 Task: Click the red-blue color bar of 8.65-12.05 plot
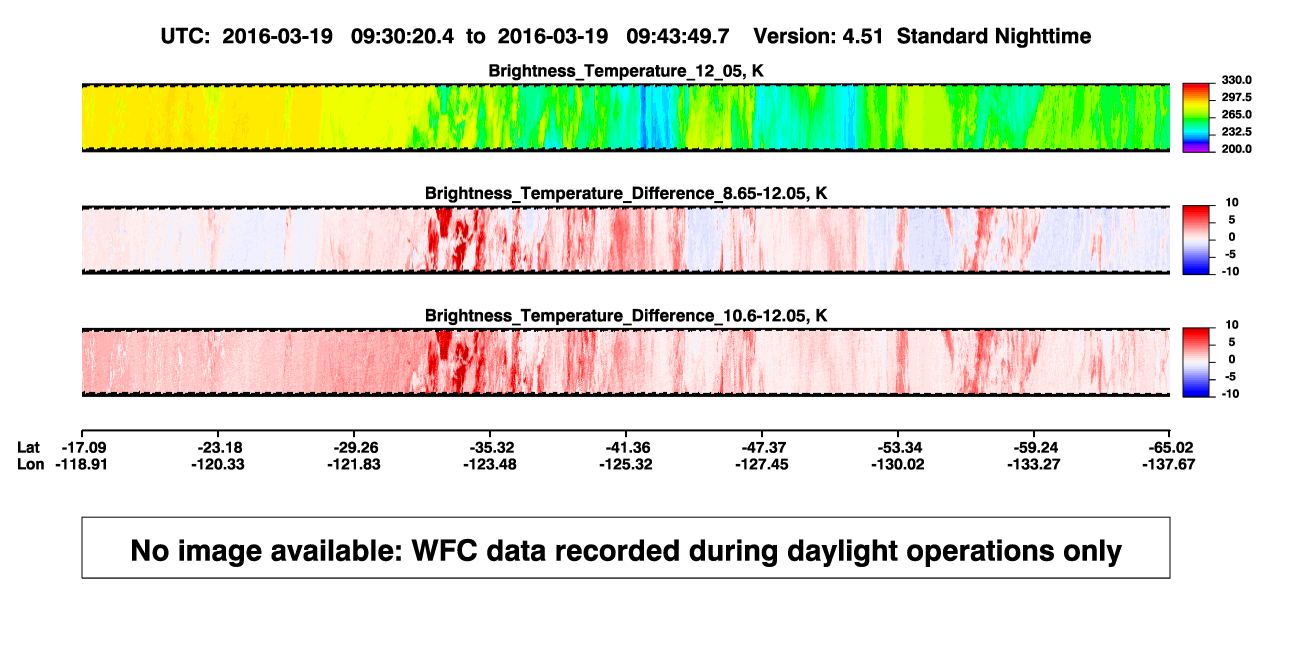tap(1197, 240)
